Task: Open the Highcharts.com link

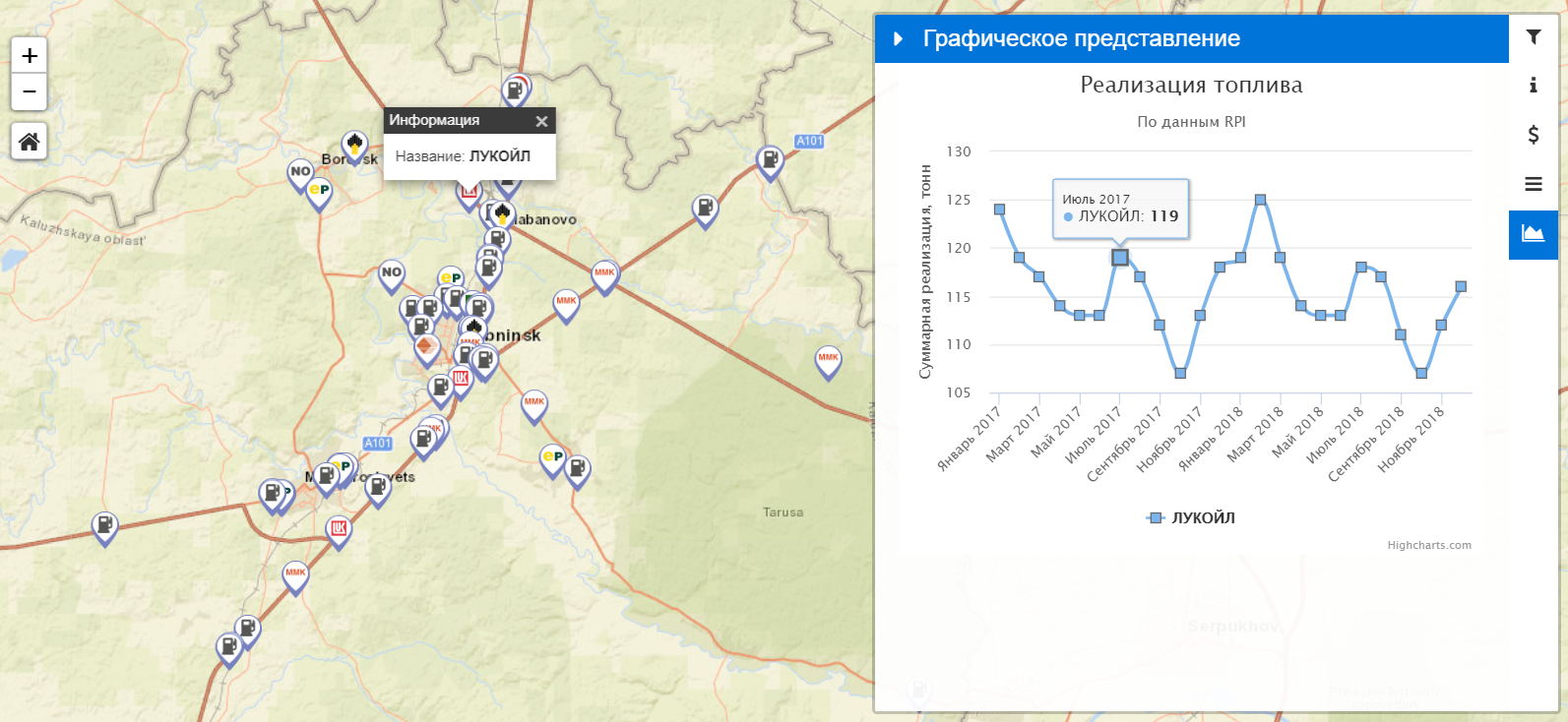Action: pyautogui.click(x=1429, y=545)
